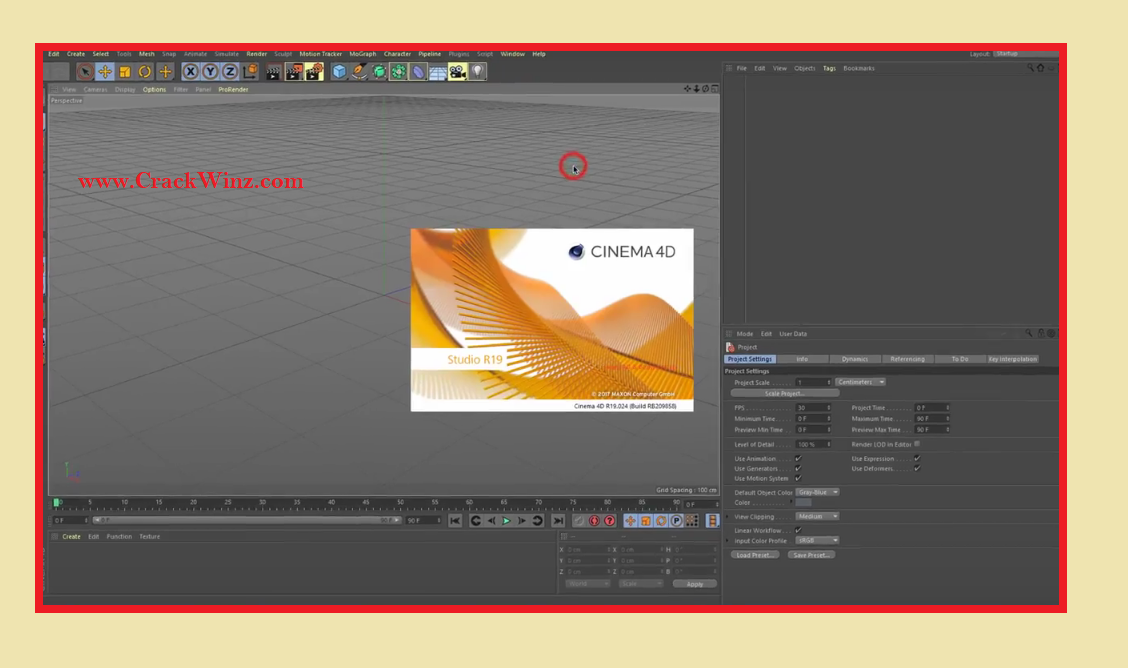Open the Centimeters unit dropdown
This screenshot has height=668, width=1128.
pos(860,382)
